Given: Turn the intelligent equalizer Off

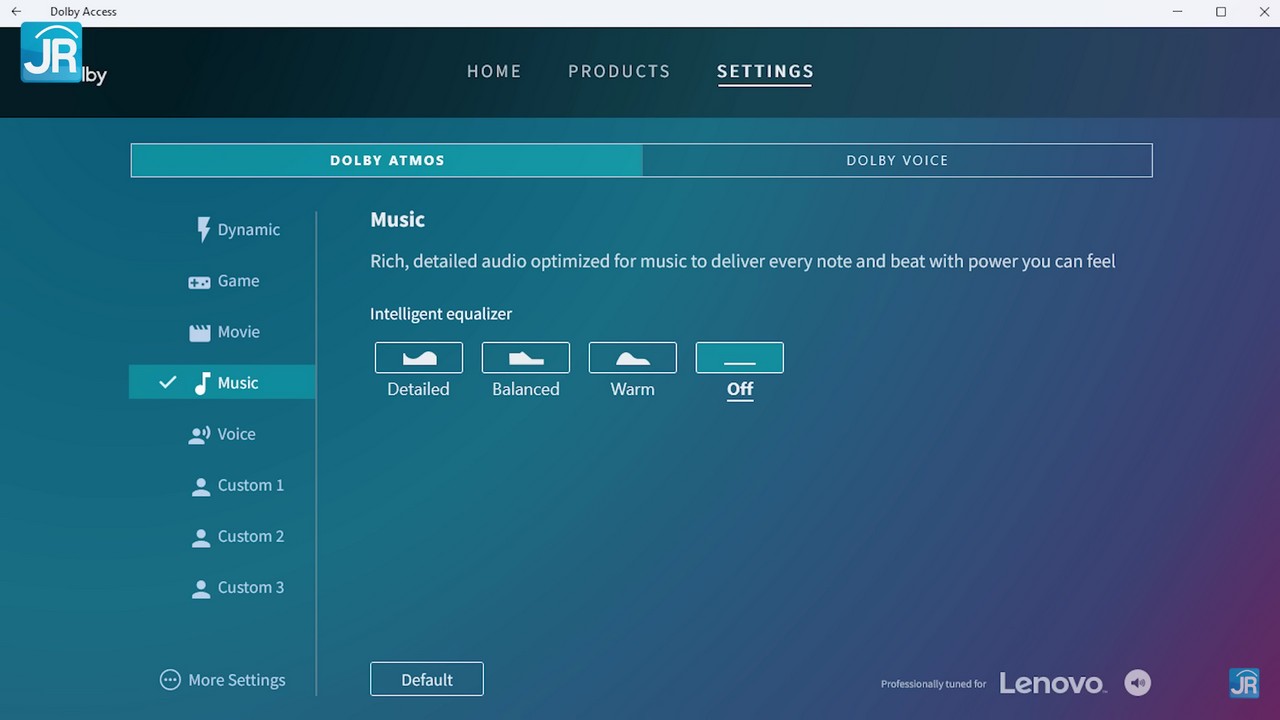Looking at the screenshot, I should pos(739,358).
